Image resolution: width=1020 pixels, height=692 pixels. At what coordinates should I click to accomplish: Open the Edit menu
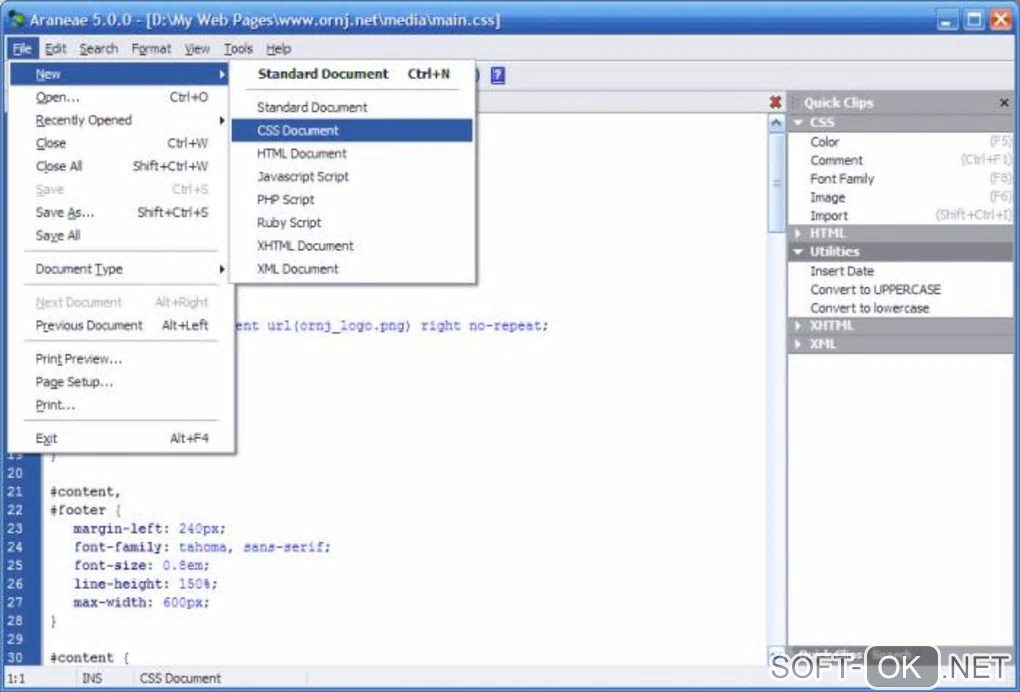[x=56, y=49]
